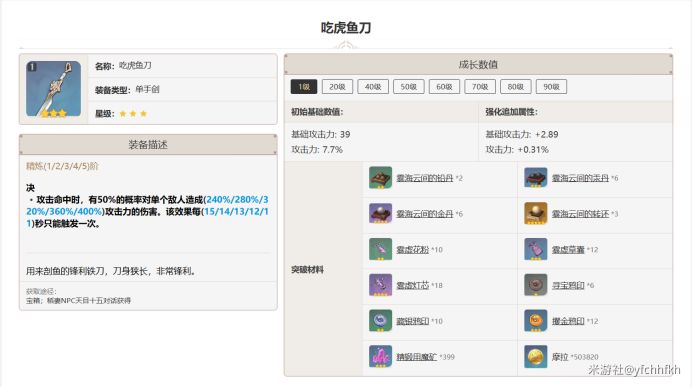Viewport: 692px width, 388px height.
Task: Select the active 1级 level tab
Action: point(304,87)
